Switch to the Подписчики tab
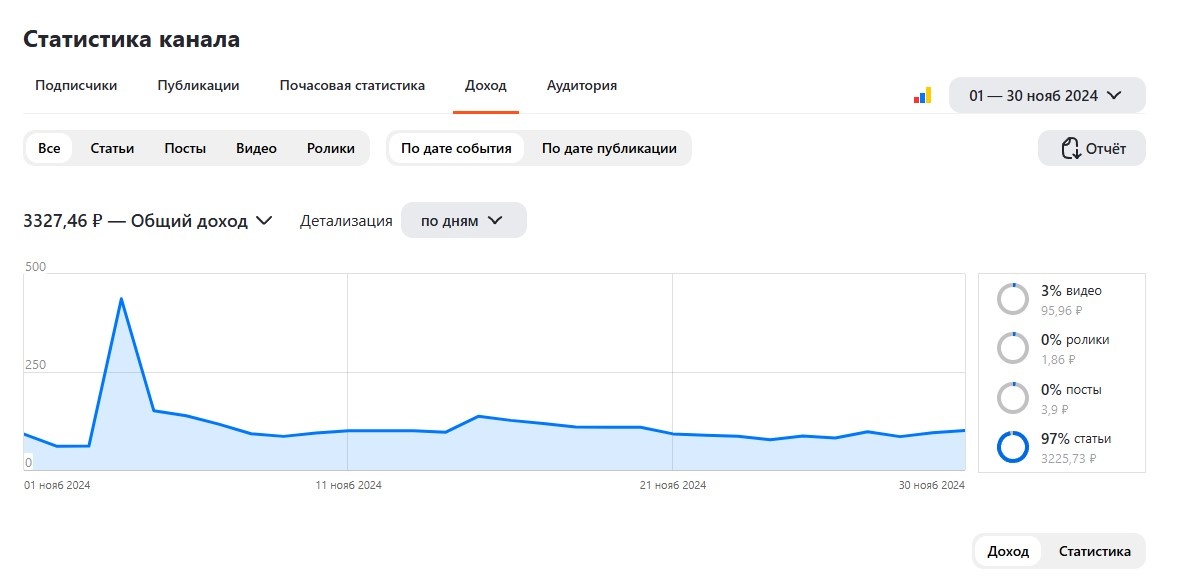Image resolution: width=1197 pixels, height=580 pixels. point(76,86)
